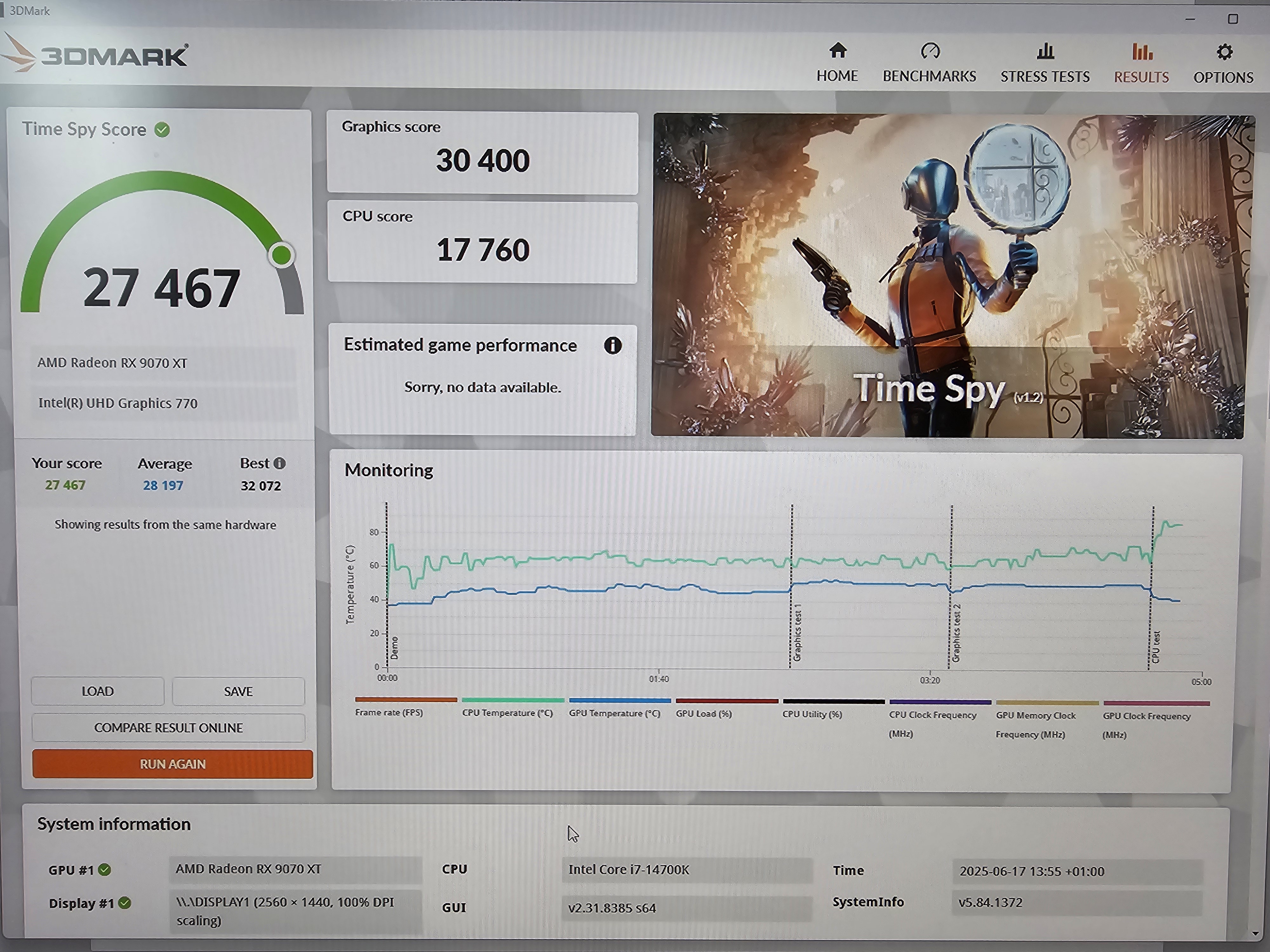Click the Home house icon
Image resolution: width=1270 pixels, height=952 pixels.
(838, 51)
